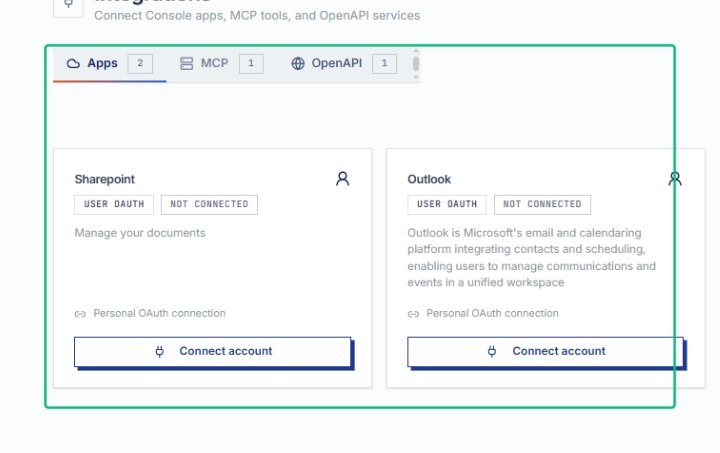Click the Integrations subtitle text
Screen dimensions: 720x453
[x=257, y=16]
